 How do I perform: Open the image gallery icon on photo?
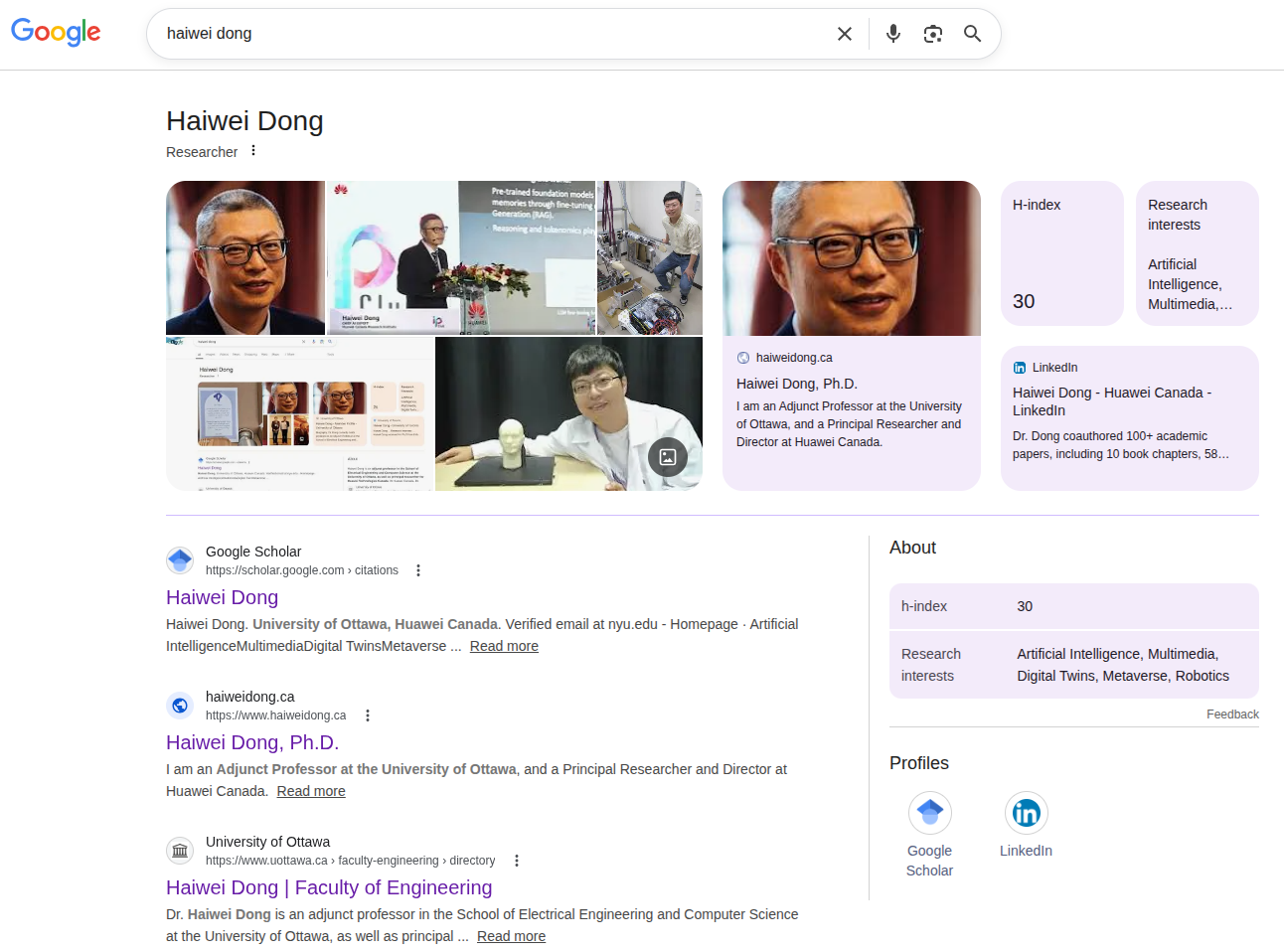pyautogui.click(x=668, y=457)
